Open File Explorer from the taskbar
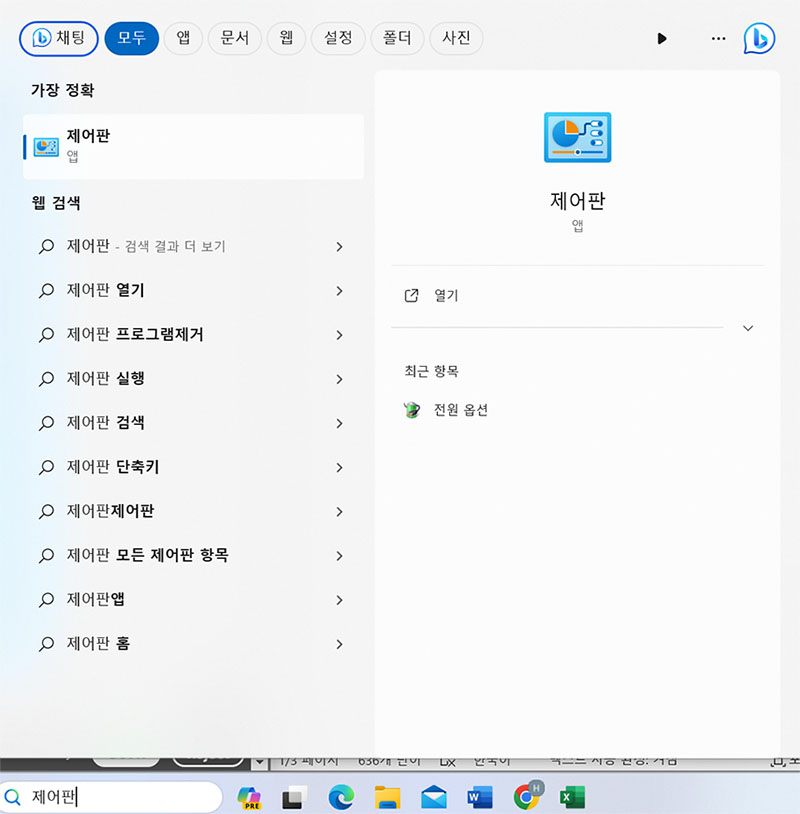Image resolution: width=800 pixels, height=814 pixels. 387,797
